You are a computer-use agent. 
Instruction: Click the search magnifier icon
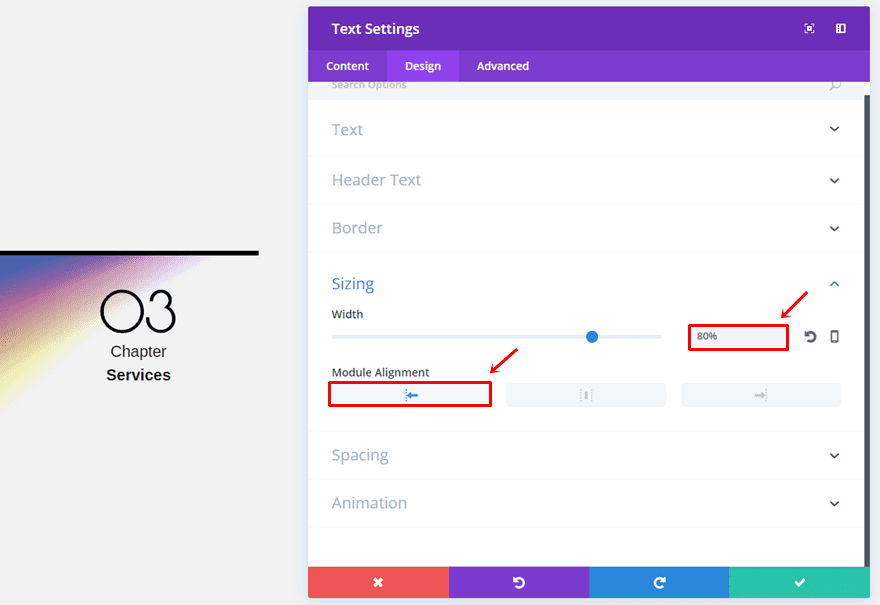click(x=835, y=85)
